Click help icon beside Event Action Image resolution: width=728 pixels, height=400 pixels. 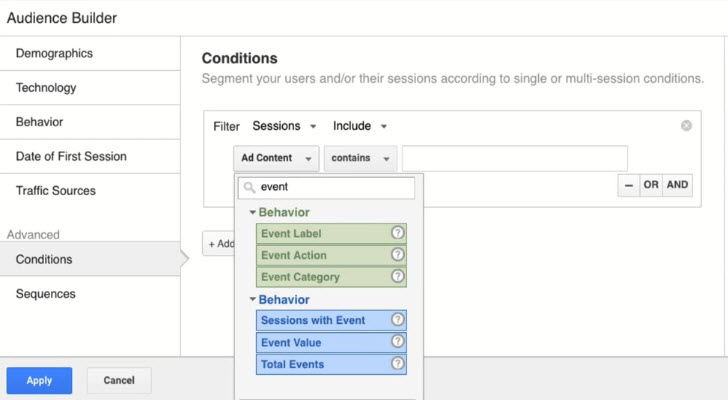(397, 255)
